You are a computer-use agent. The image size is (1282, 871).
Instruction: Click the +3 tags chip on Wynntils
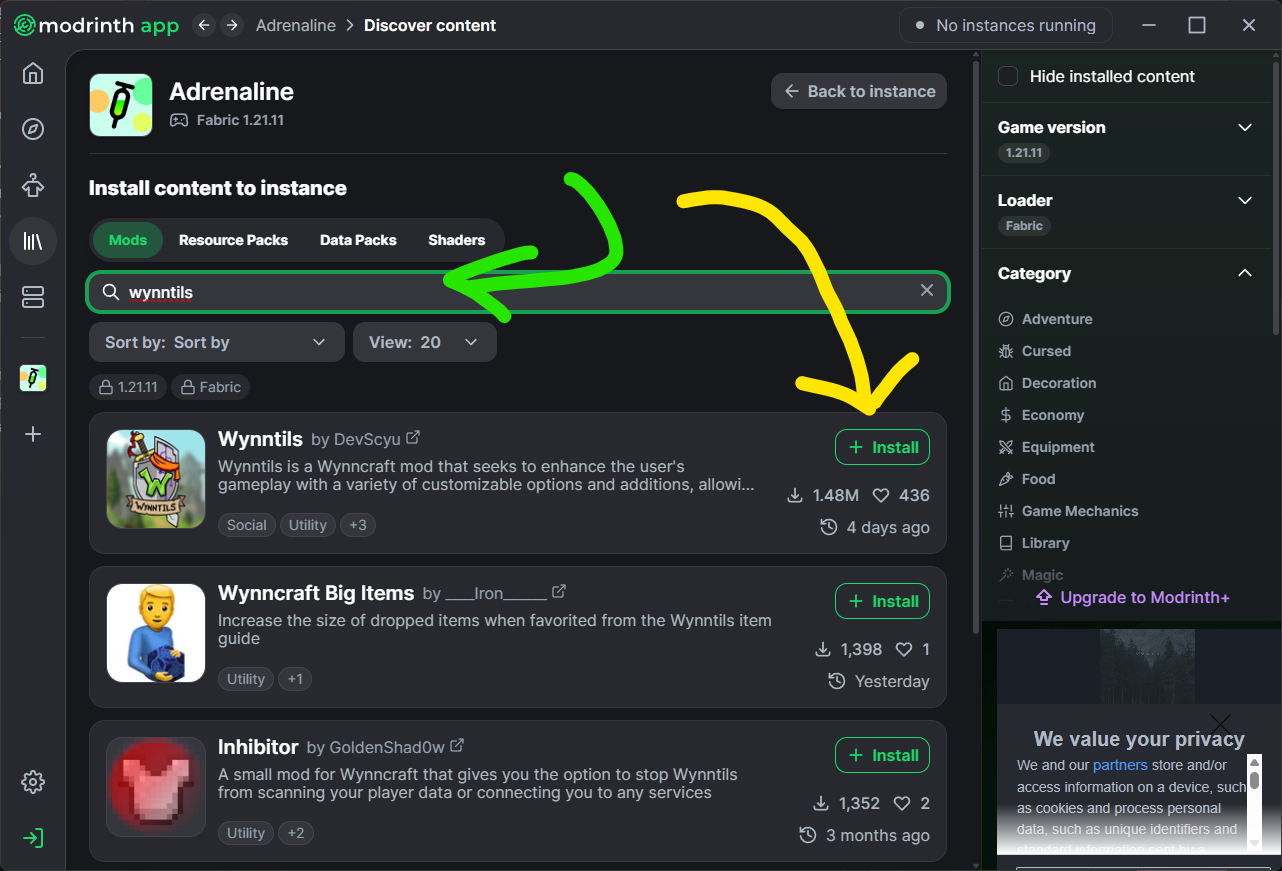358,525
